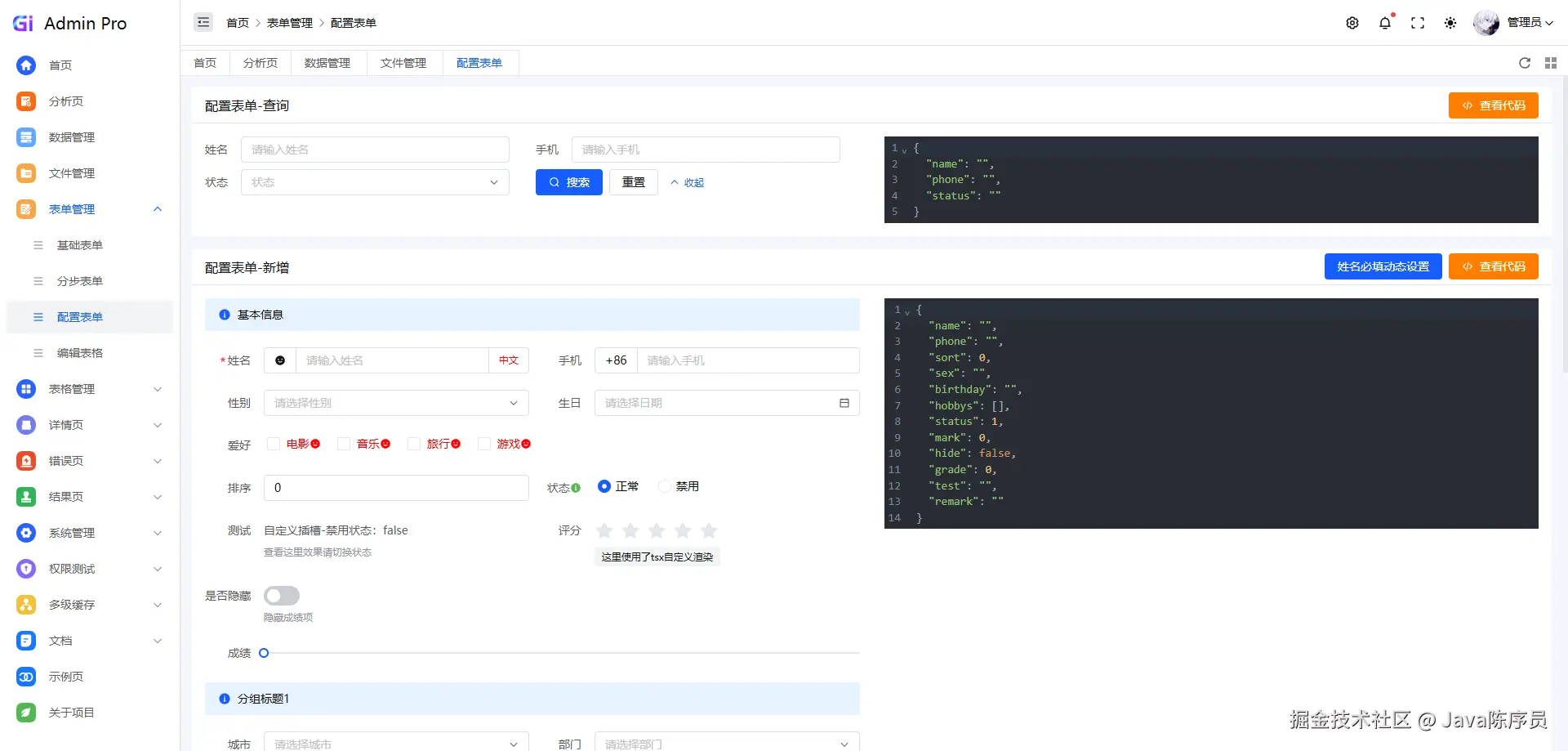1568x751 pixels.
Task: Click the 多级缓存 sidebar icon
Action: pyautogui.click(x=26, y=605)
